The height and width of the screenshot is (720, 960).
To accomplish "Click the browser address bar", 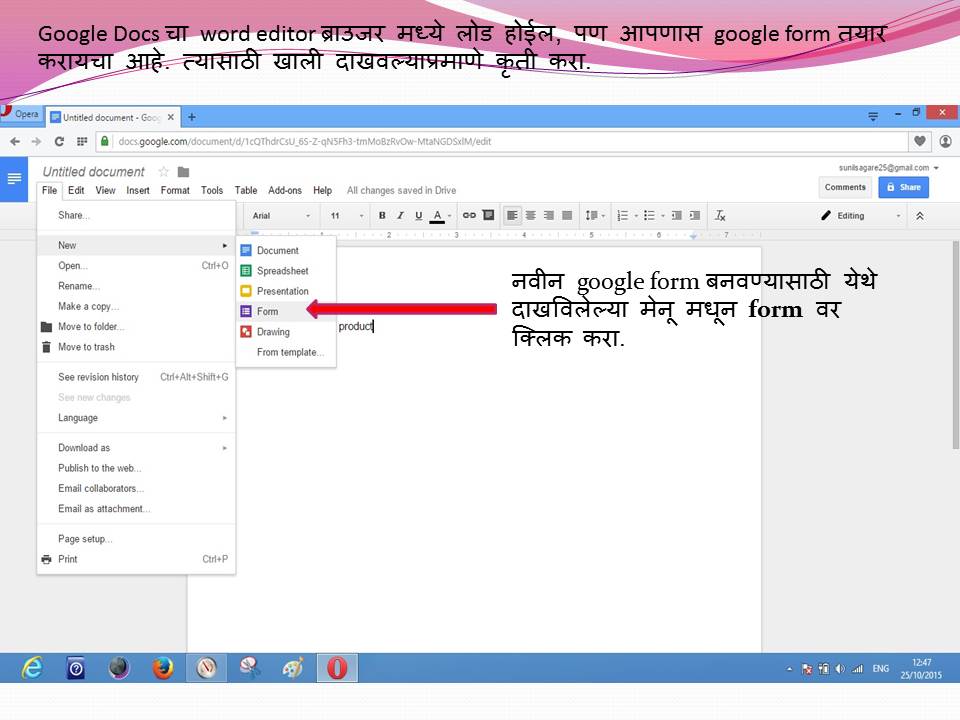I will click(x=502, y=141).
